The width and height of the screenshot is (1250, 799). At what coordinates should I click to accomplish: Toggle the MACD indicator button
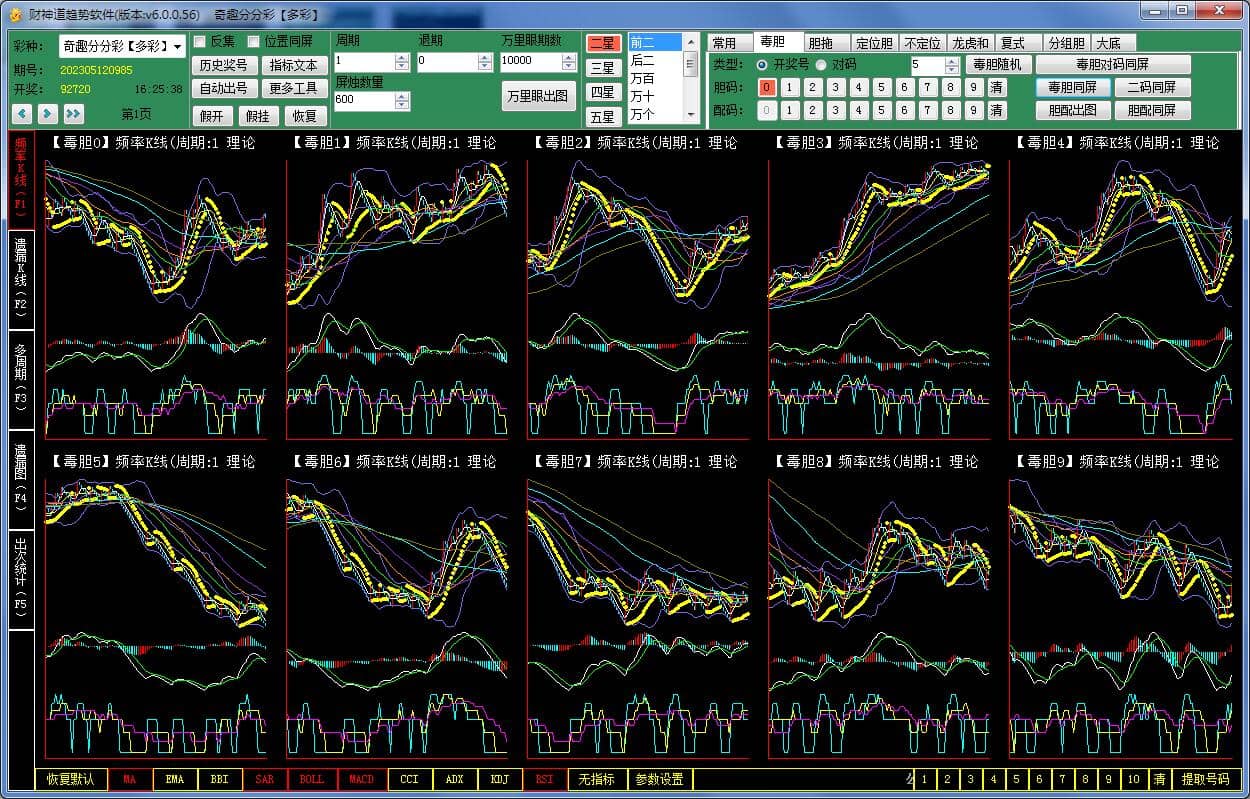tap(361, 779)
